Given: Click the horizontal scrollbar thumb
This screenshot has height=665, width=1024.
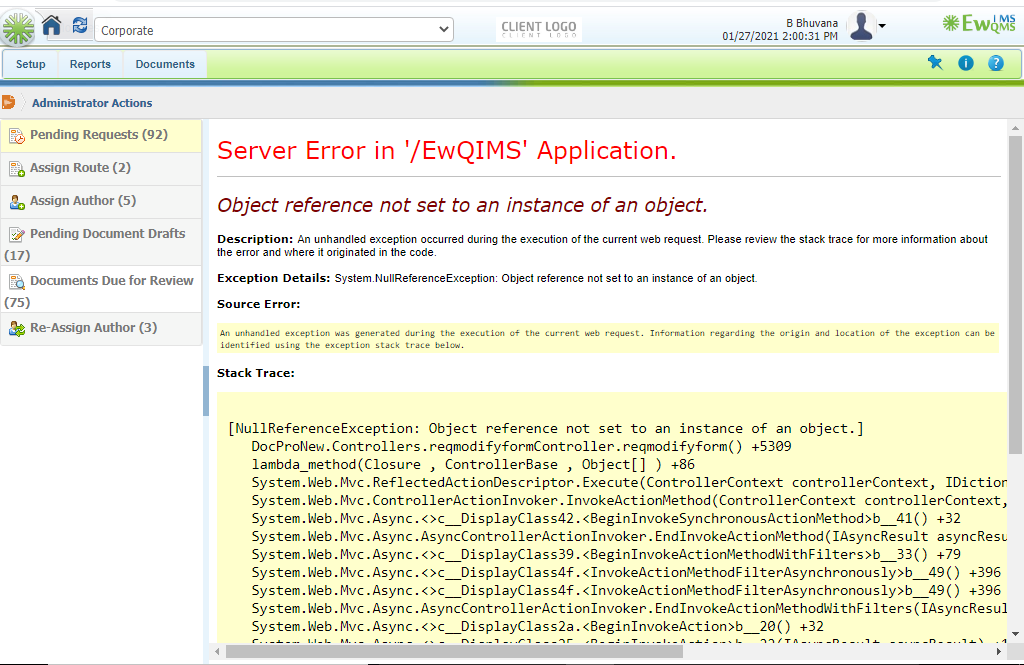Looking at the screenshot, I should coord(454,651).
